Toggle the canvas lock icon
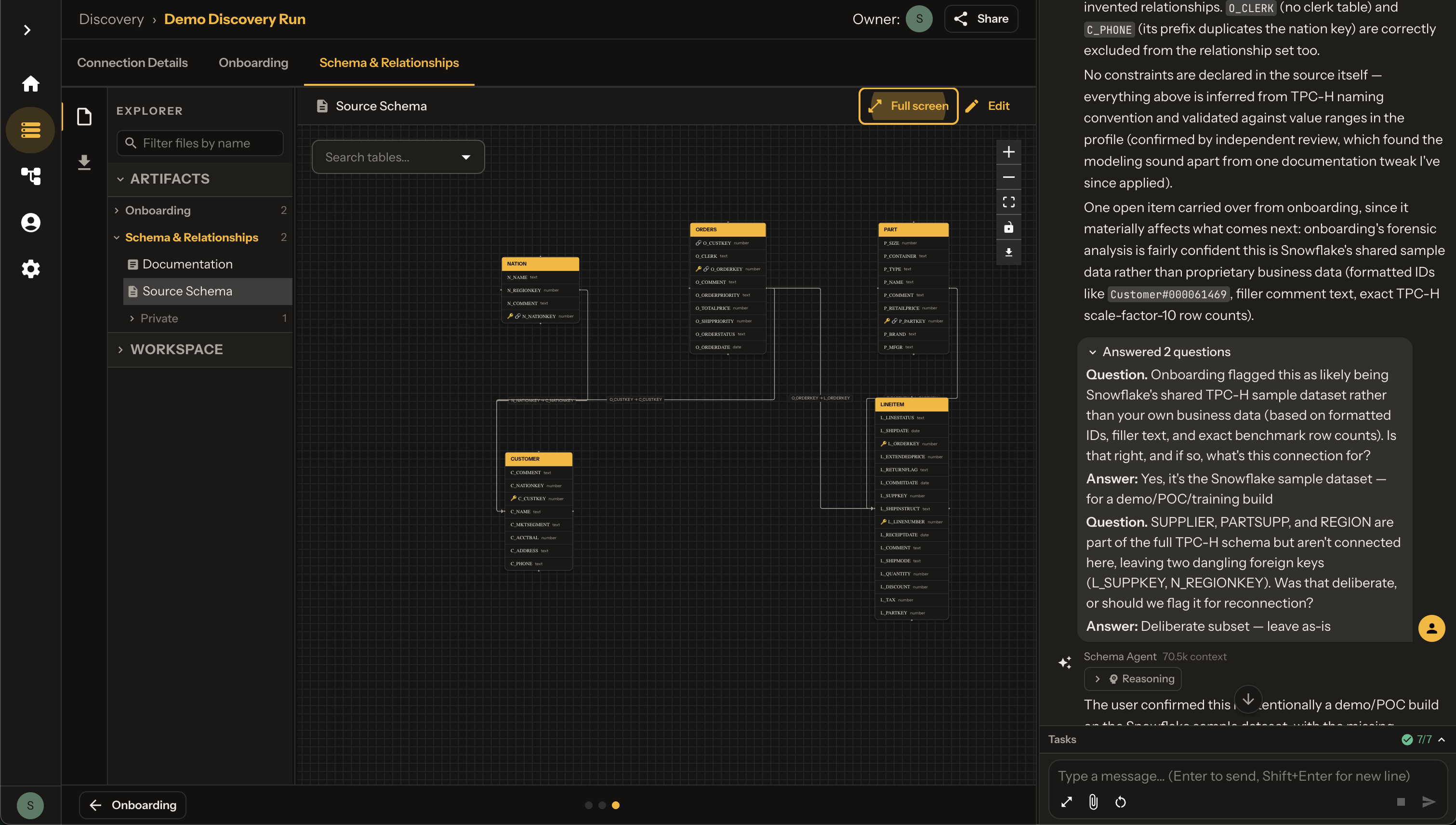This screenshot has height=825, width=1456. pos(1008,227)
